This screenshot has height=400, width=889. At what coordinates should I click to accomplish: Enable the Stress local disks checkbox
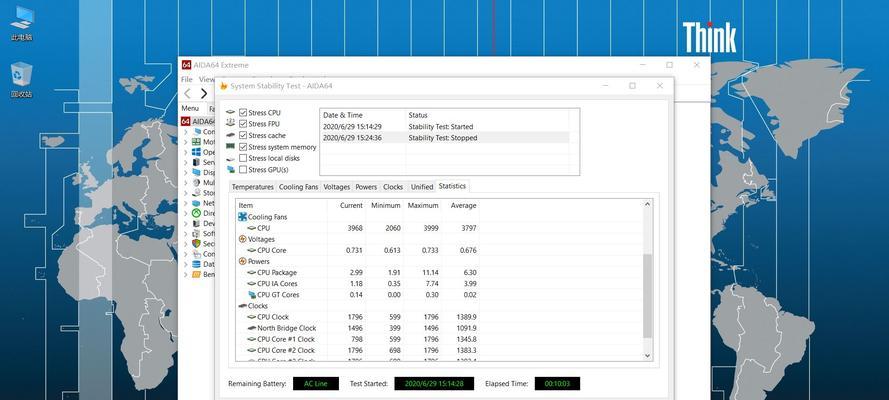(243, 158)
